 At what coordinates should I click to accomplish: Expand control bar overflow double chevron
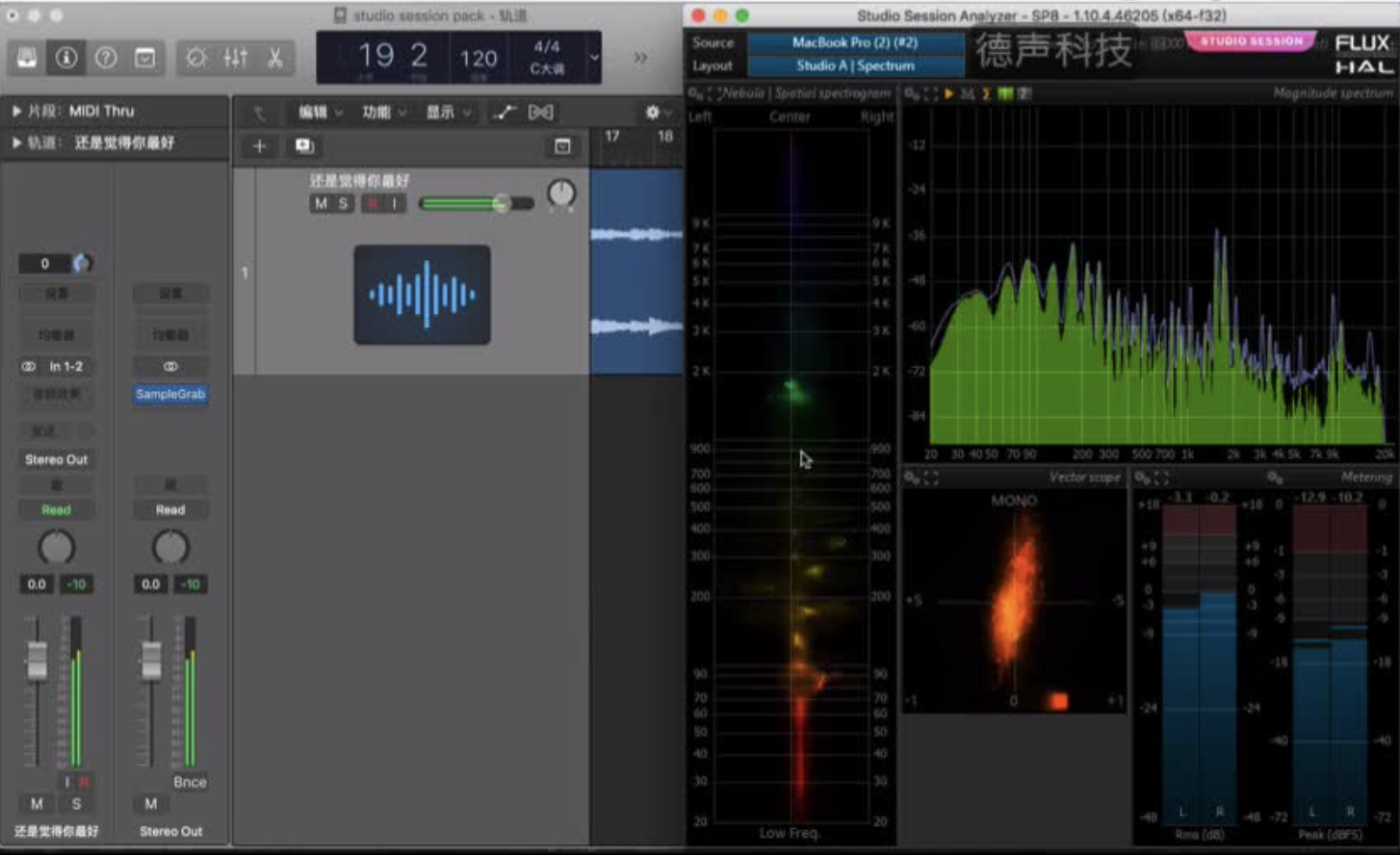[x=640, y=58]
